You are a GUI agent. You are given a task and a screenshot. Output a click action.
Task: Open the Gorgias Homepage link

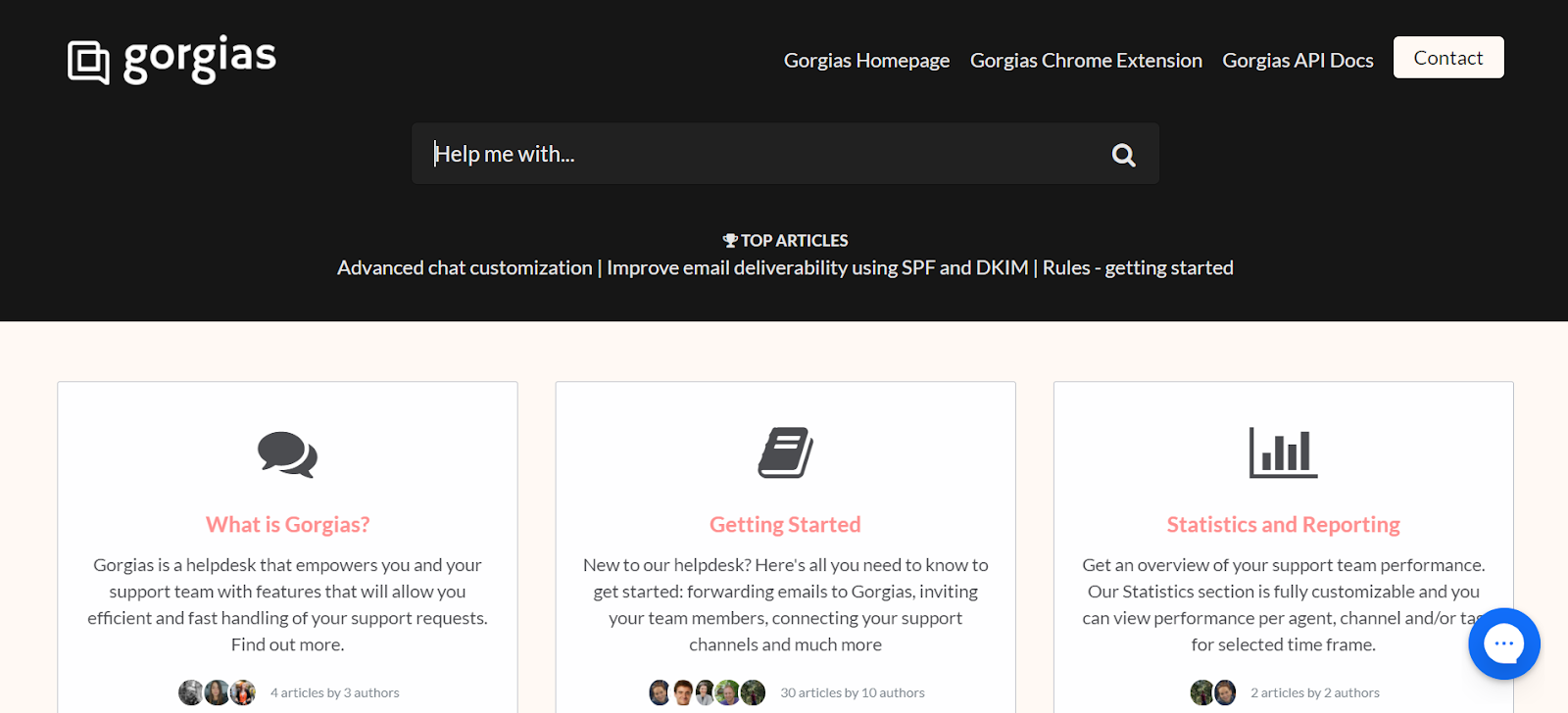click(x=866, y=60)
